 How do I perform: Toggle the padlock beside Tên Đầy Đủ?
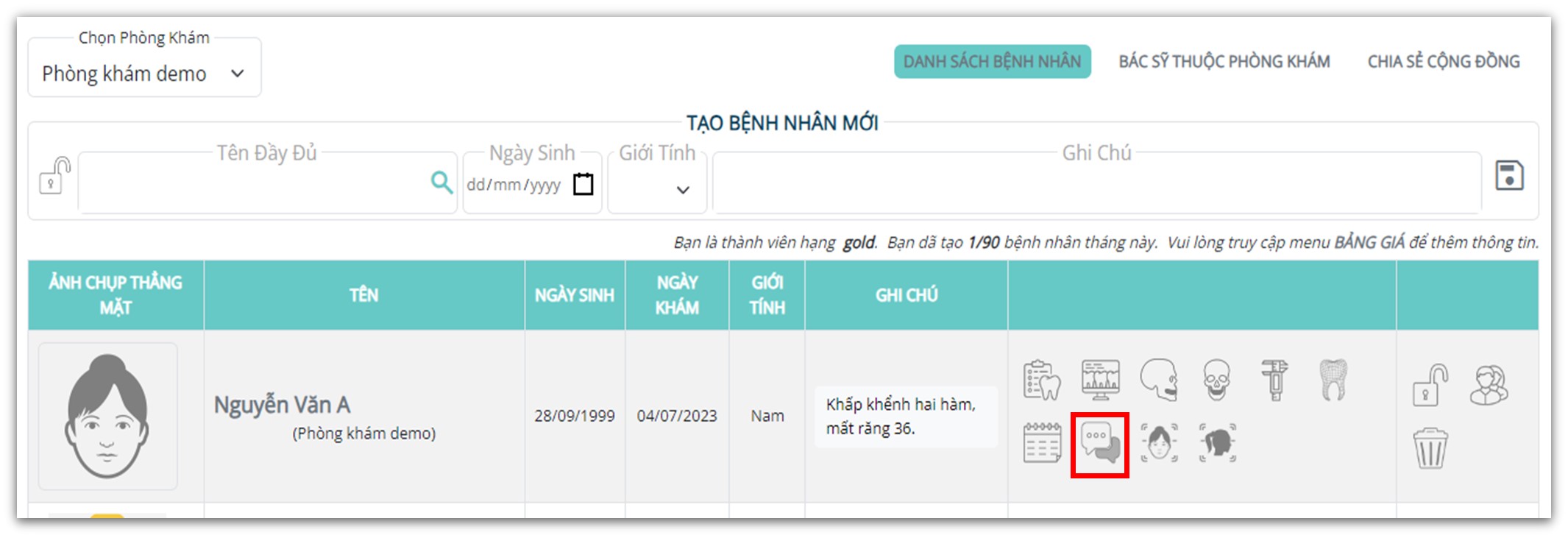tap(54, 175)
